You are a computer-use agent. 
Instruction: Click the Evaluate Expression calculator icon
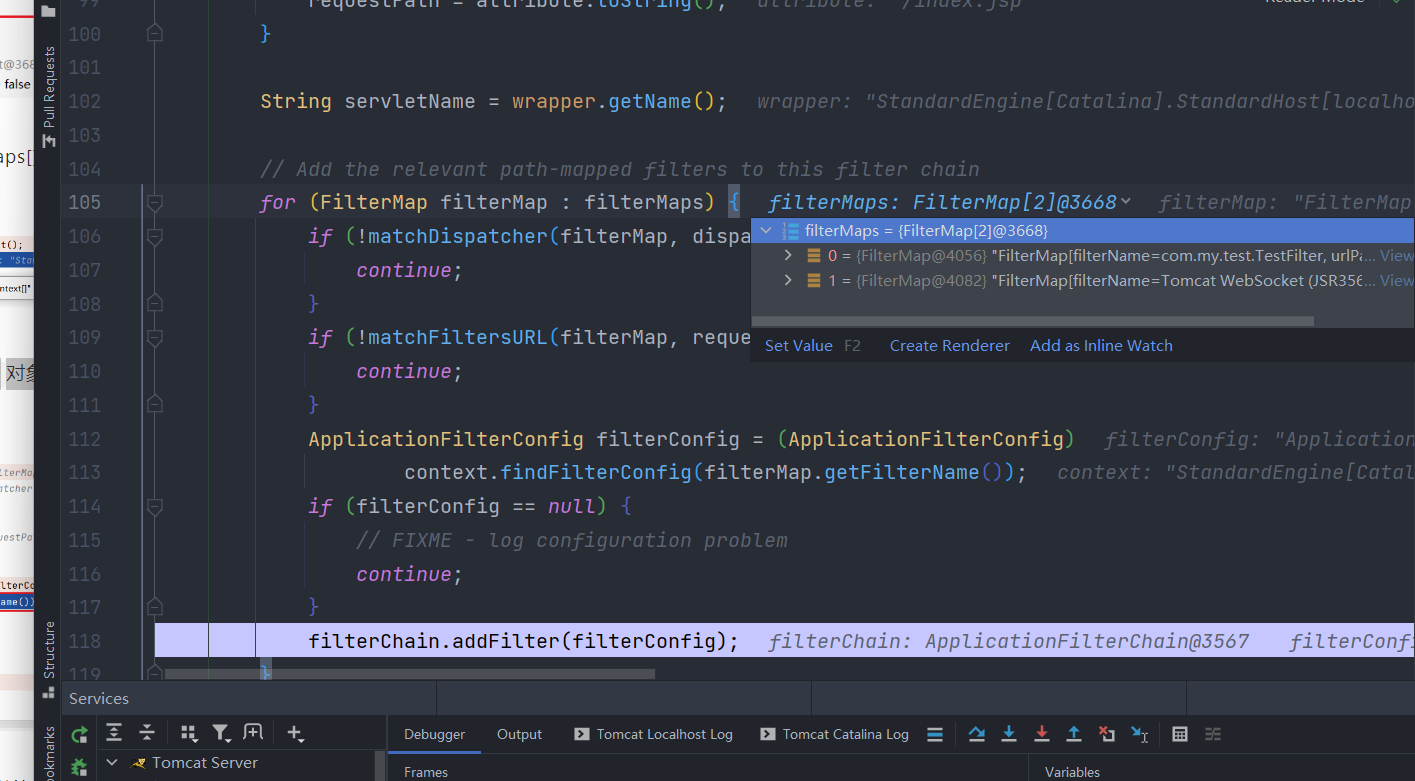tap(1180, 734)
